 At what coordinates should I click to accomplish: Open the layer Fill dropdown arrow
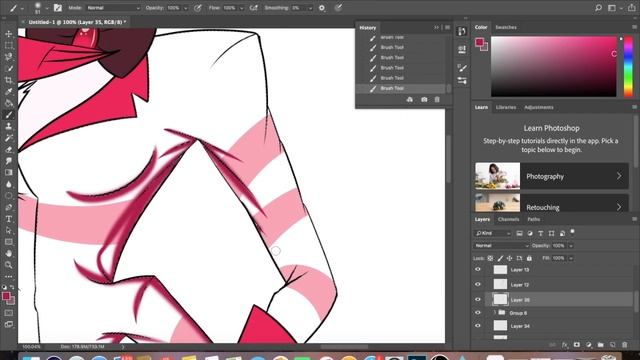point(571,258)
